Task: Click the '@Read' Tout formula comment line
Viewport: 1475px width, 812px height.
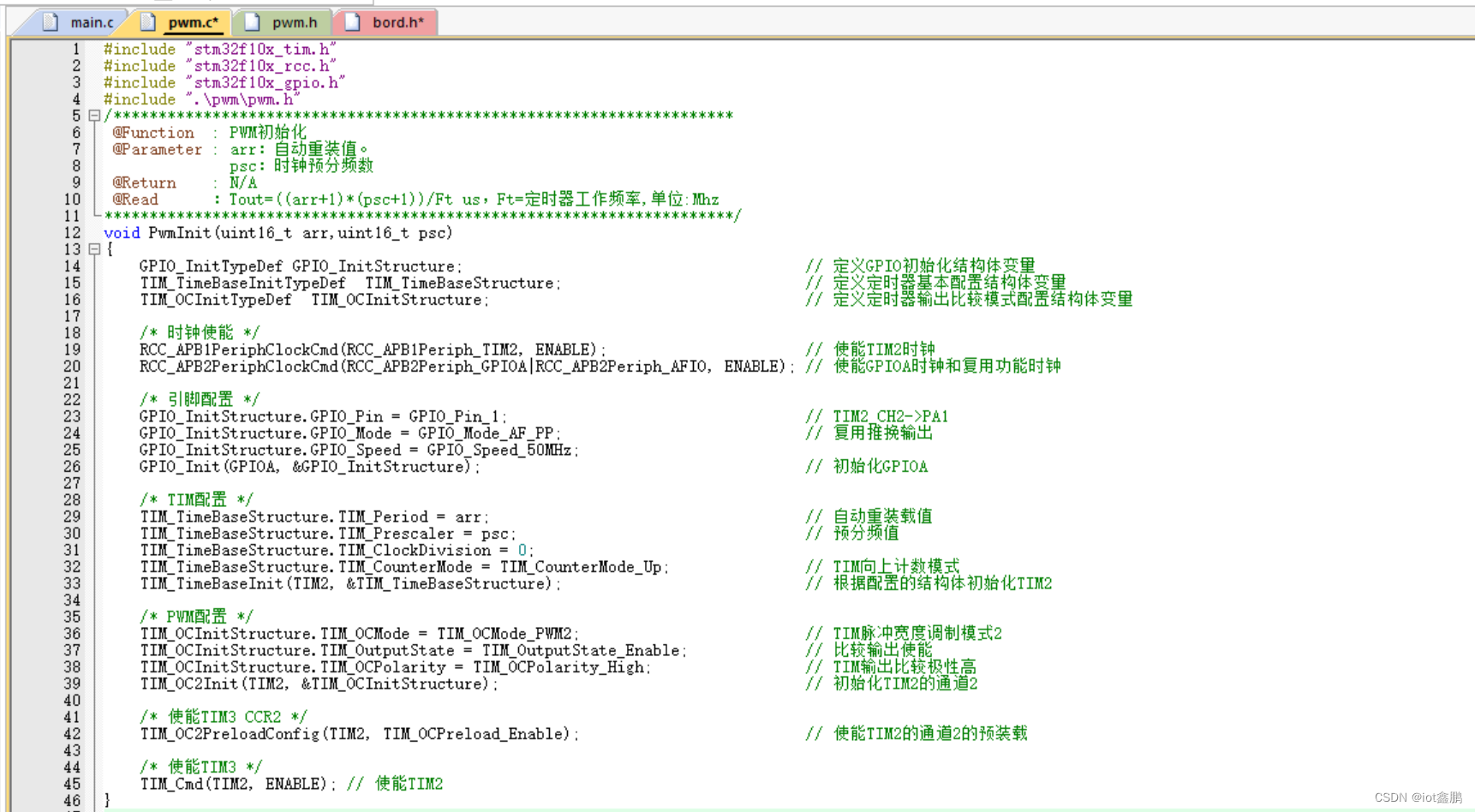Action: pyautogui.click(x=415, y=200)
